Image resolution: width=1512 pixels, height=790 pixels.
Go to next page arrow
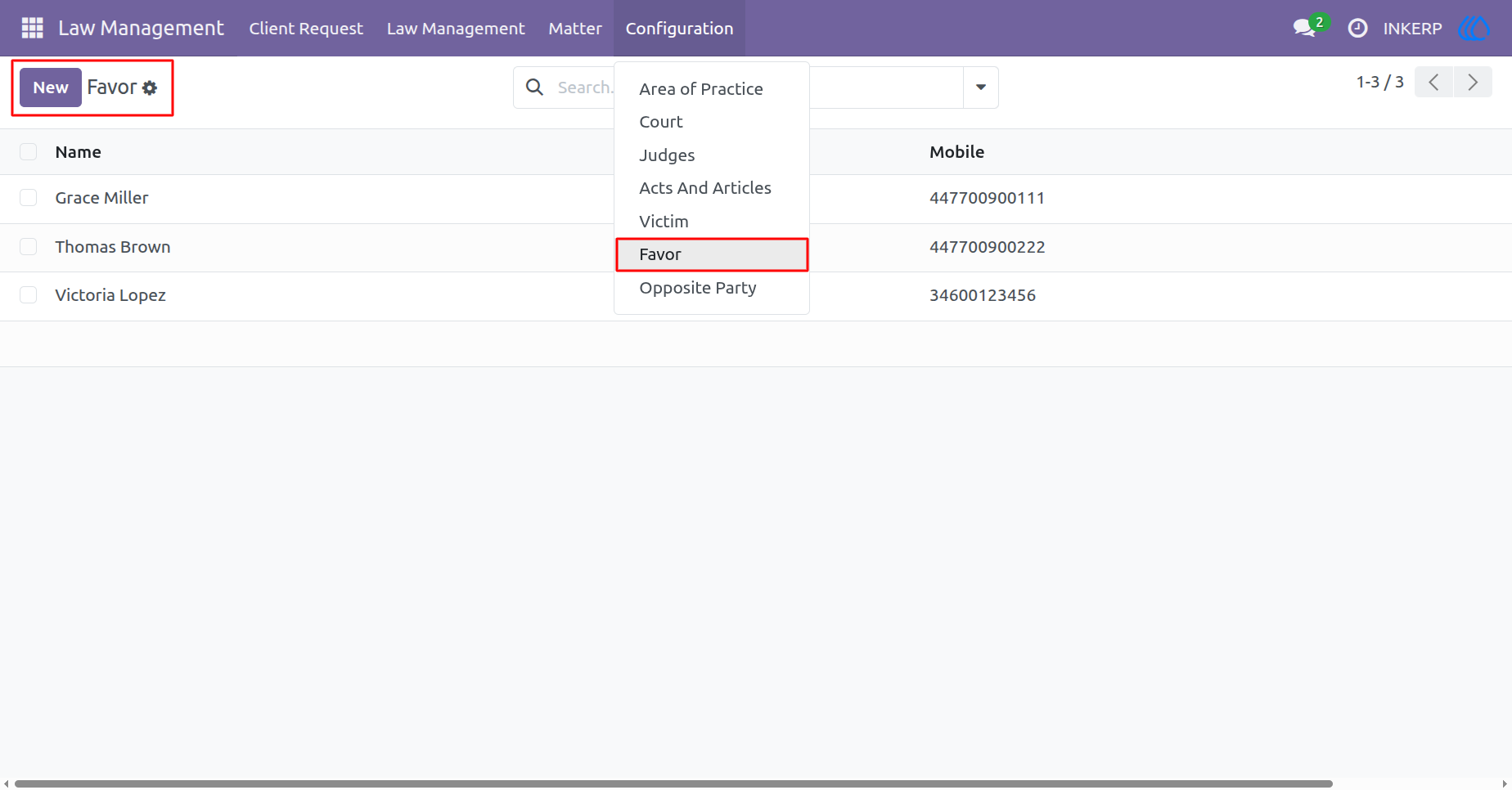point(1473,82)
